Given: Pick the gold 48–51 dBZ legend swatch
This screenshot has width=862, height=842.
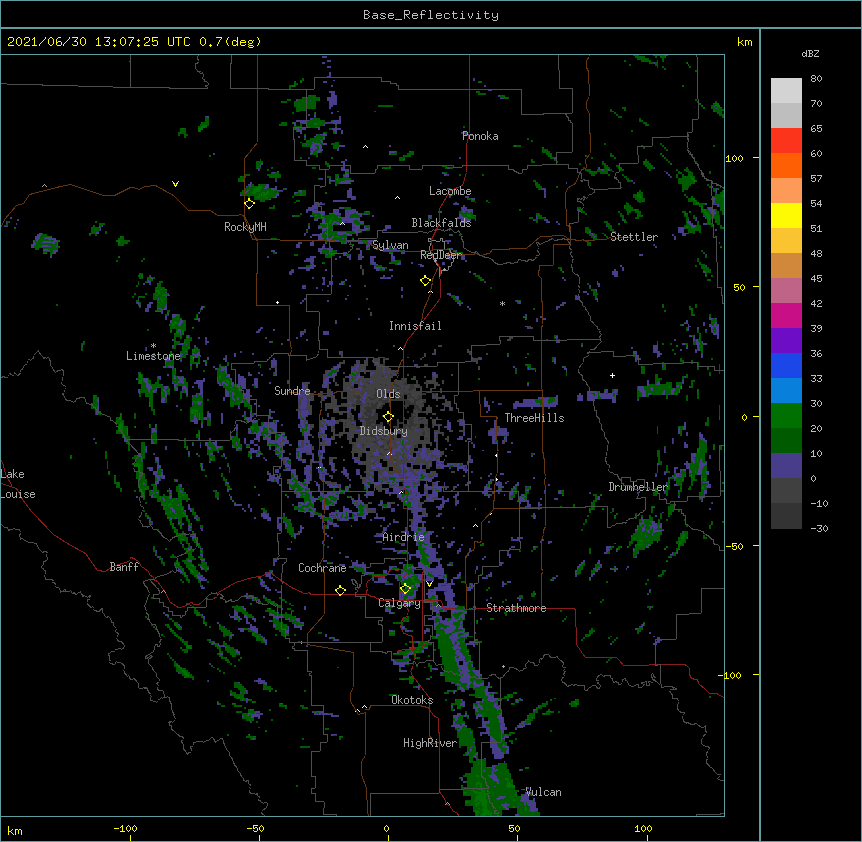Looking at the screenshot, I should pyautogui.click(x=786, y=241).
